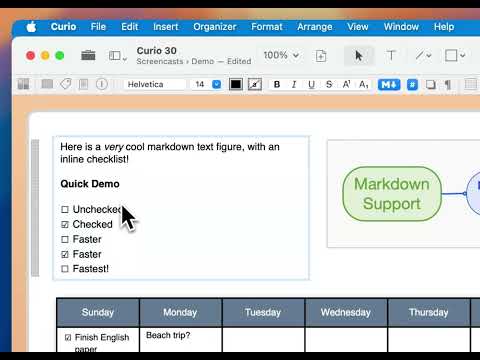
Task: Click the circled info icon
Action: pyautogui.click(x=102, y=84)
